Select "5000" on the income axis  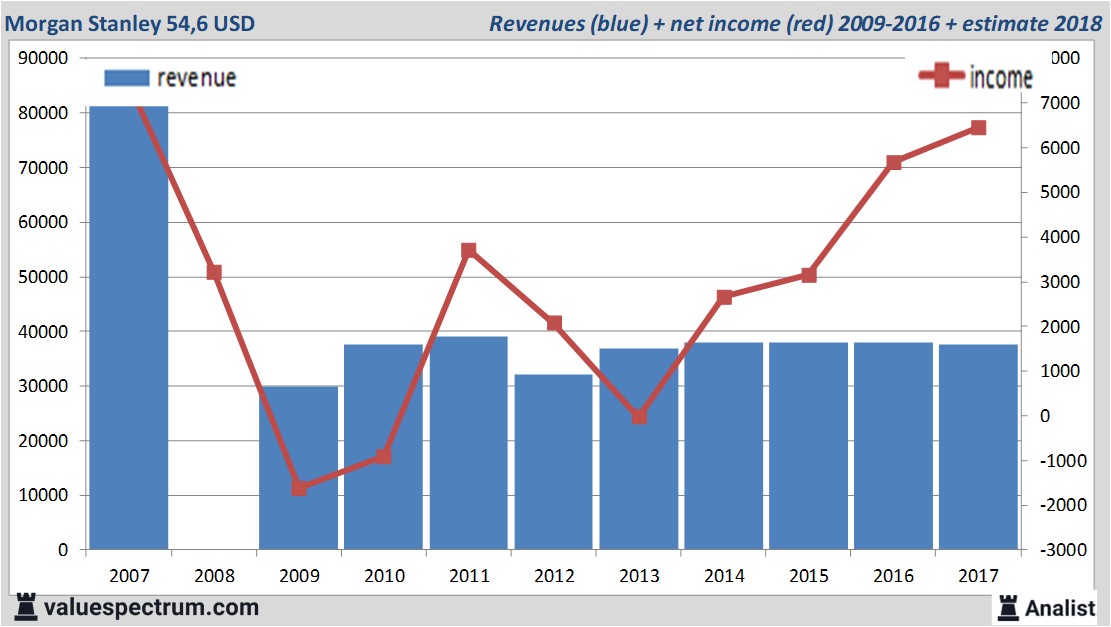click(1060, 192)
